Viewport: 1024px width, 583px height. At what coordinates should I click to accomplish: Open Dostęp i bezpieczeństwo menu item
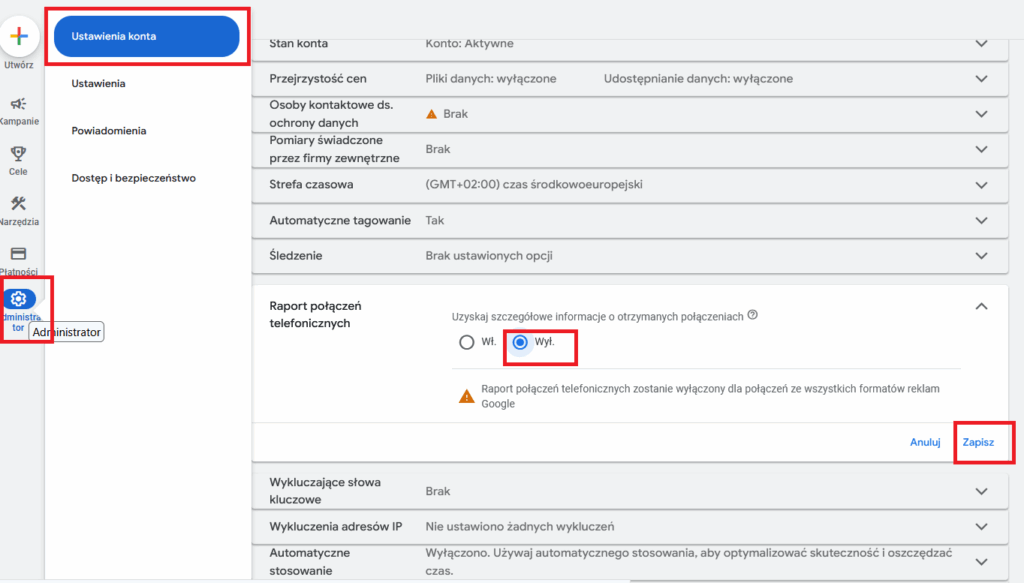(x=133, y=178)
